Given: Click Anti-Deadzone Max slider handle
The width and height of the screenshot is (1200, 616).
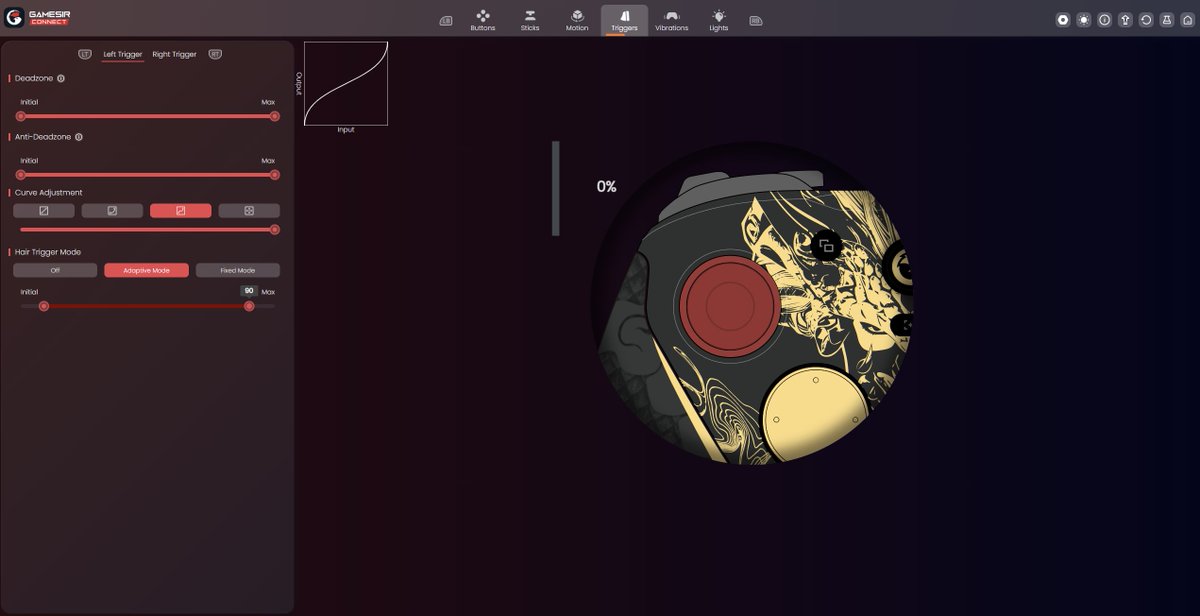Looking at the screenshot, I should [x=275, y=175].
